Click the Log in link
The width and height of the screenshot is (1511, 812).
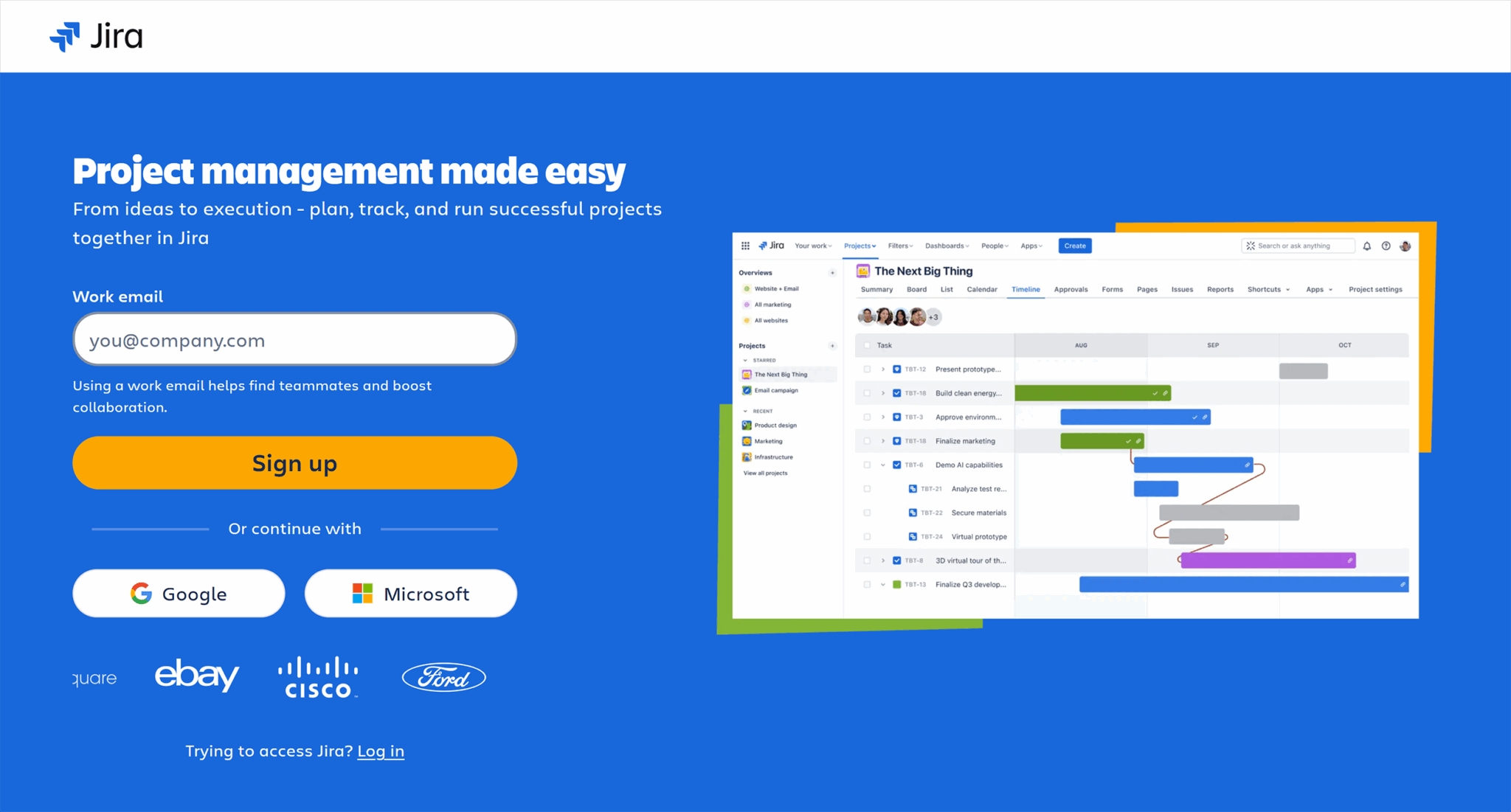coord(381,751)
